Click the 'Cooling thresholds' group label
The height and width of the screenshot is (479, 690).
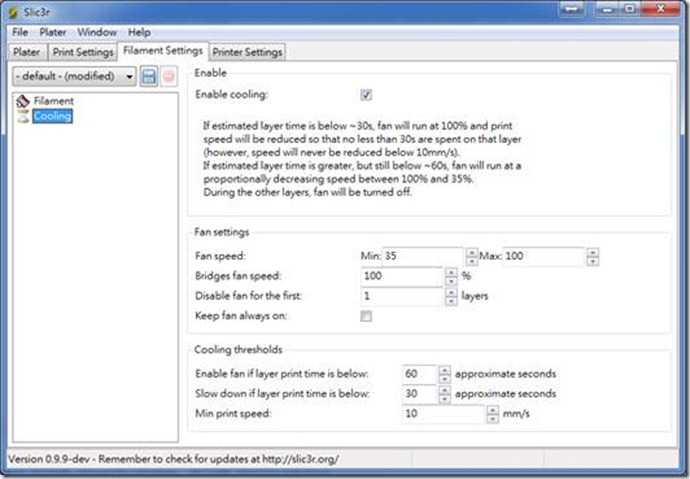pos(238,350)
